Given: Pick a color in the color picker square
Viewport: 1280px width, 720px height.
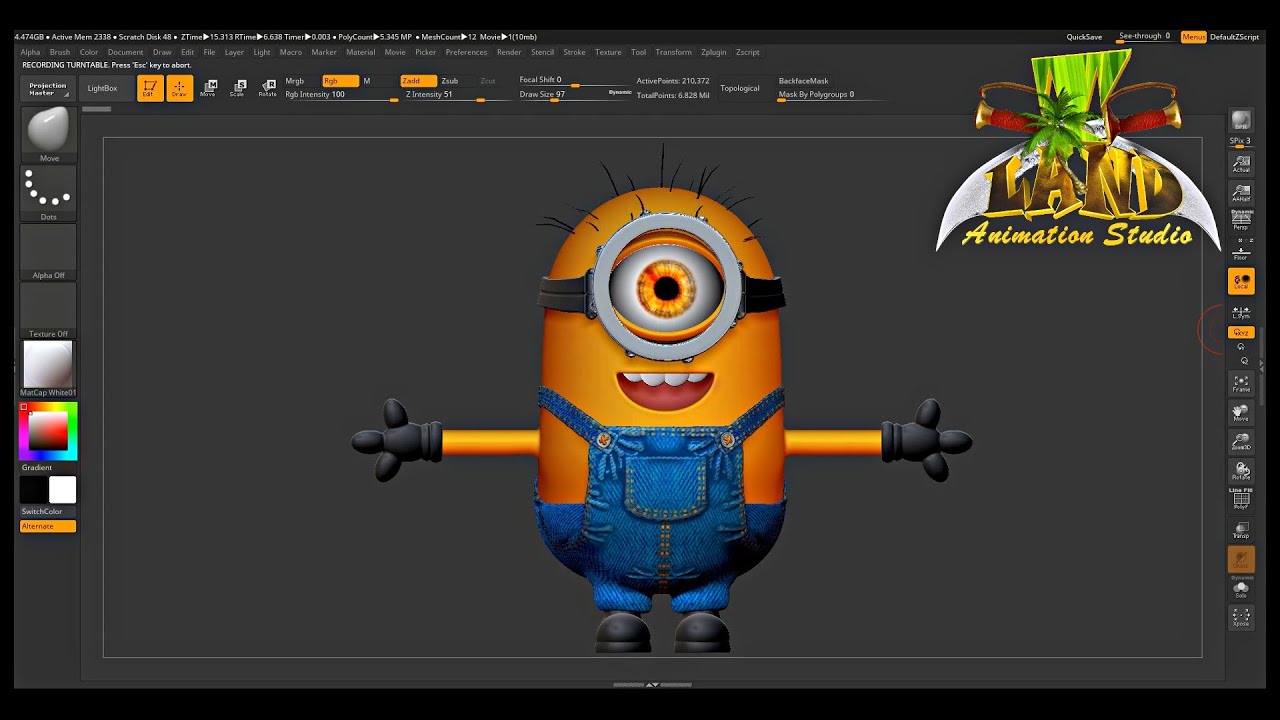Looking at the screenshot, I should coord(48,431).
